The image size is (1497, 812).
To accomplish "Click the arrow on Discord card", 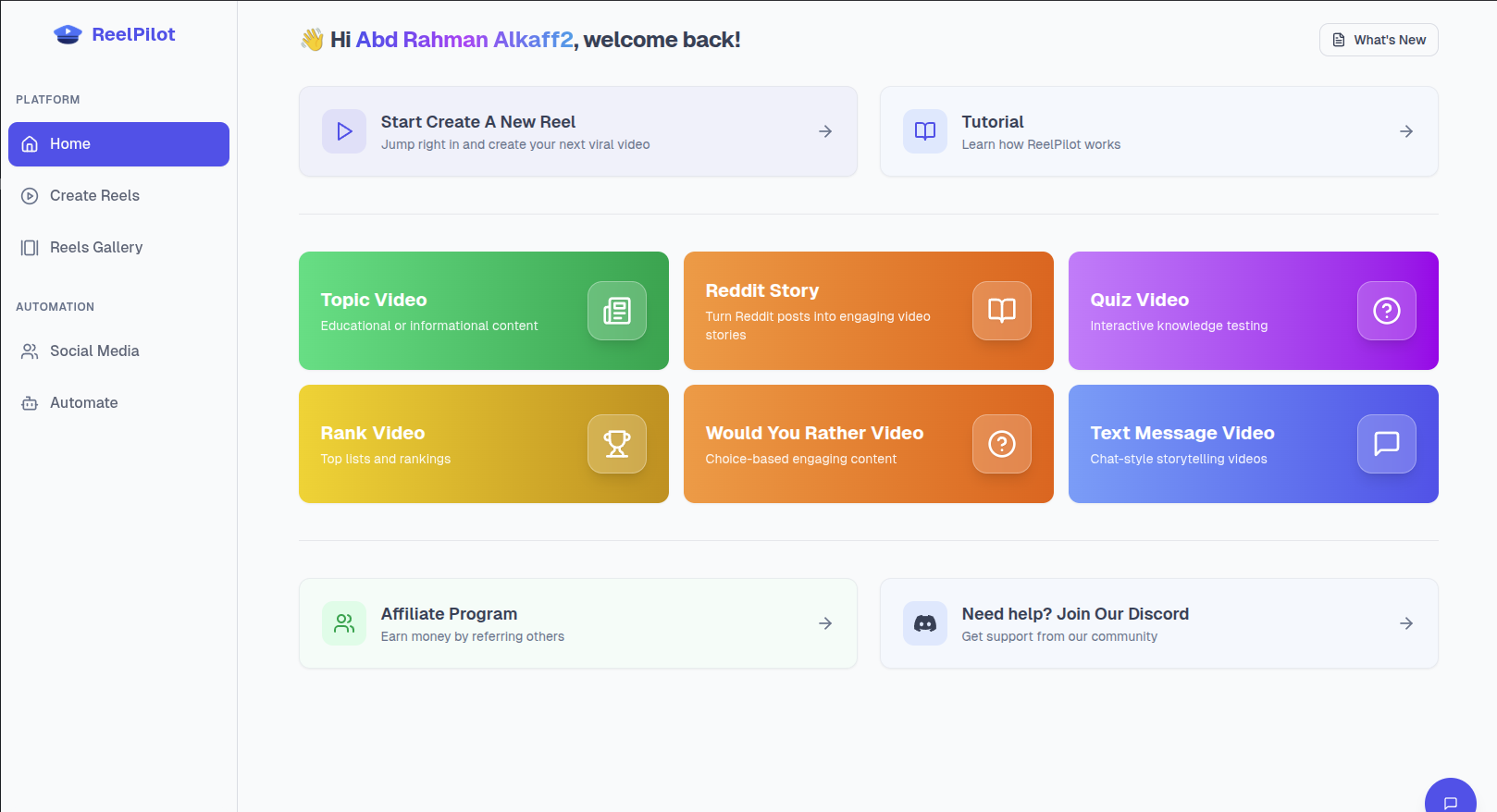I will coord(1406,623).
